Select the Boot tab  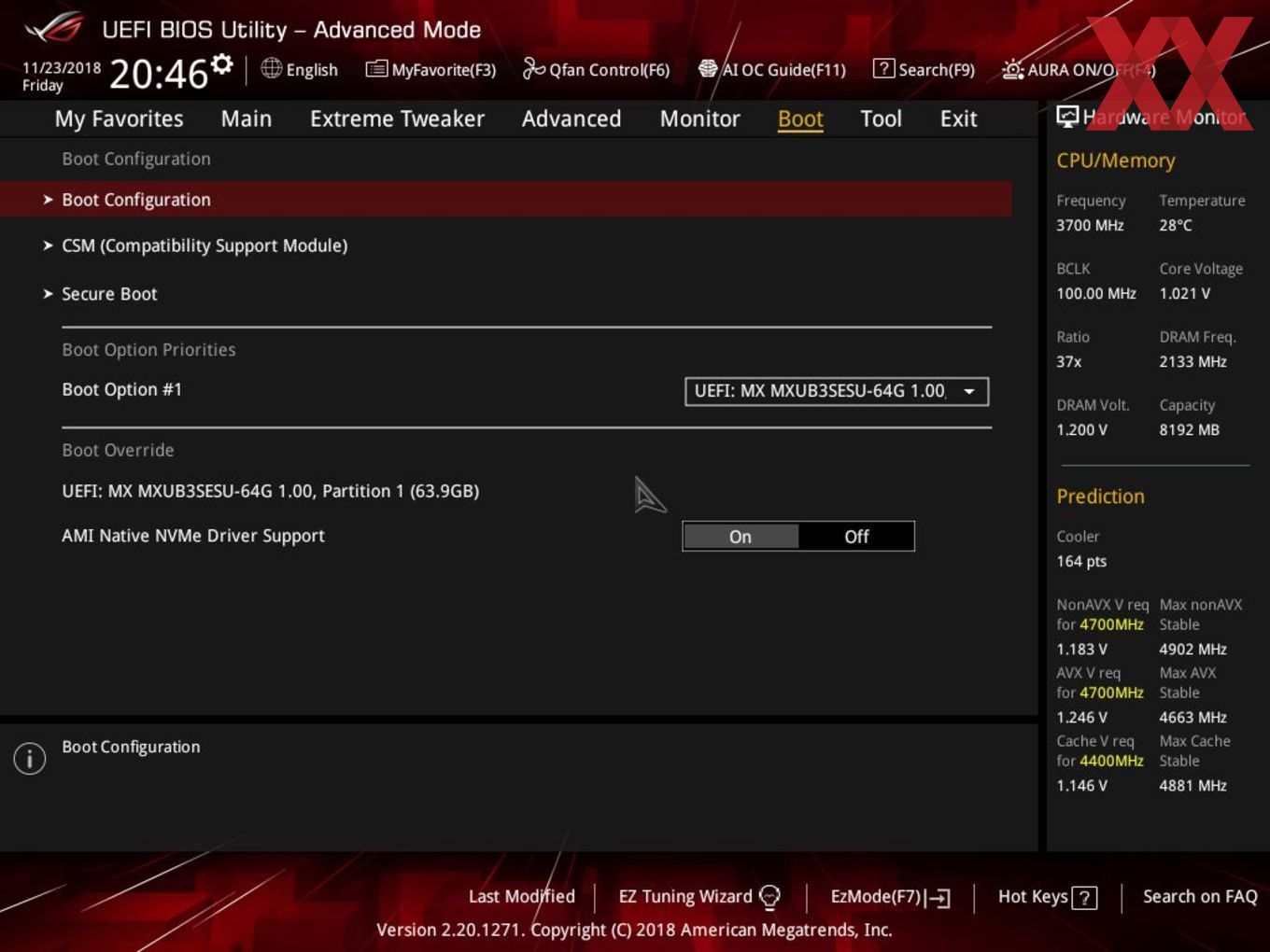pyautogui.click(x=800, y=119)
